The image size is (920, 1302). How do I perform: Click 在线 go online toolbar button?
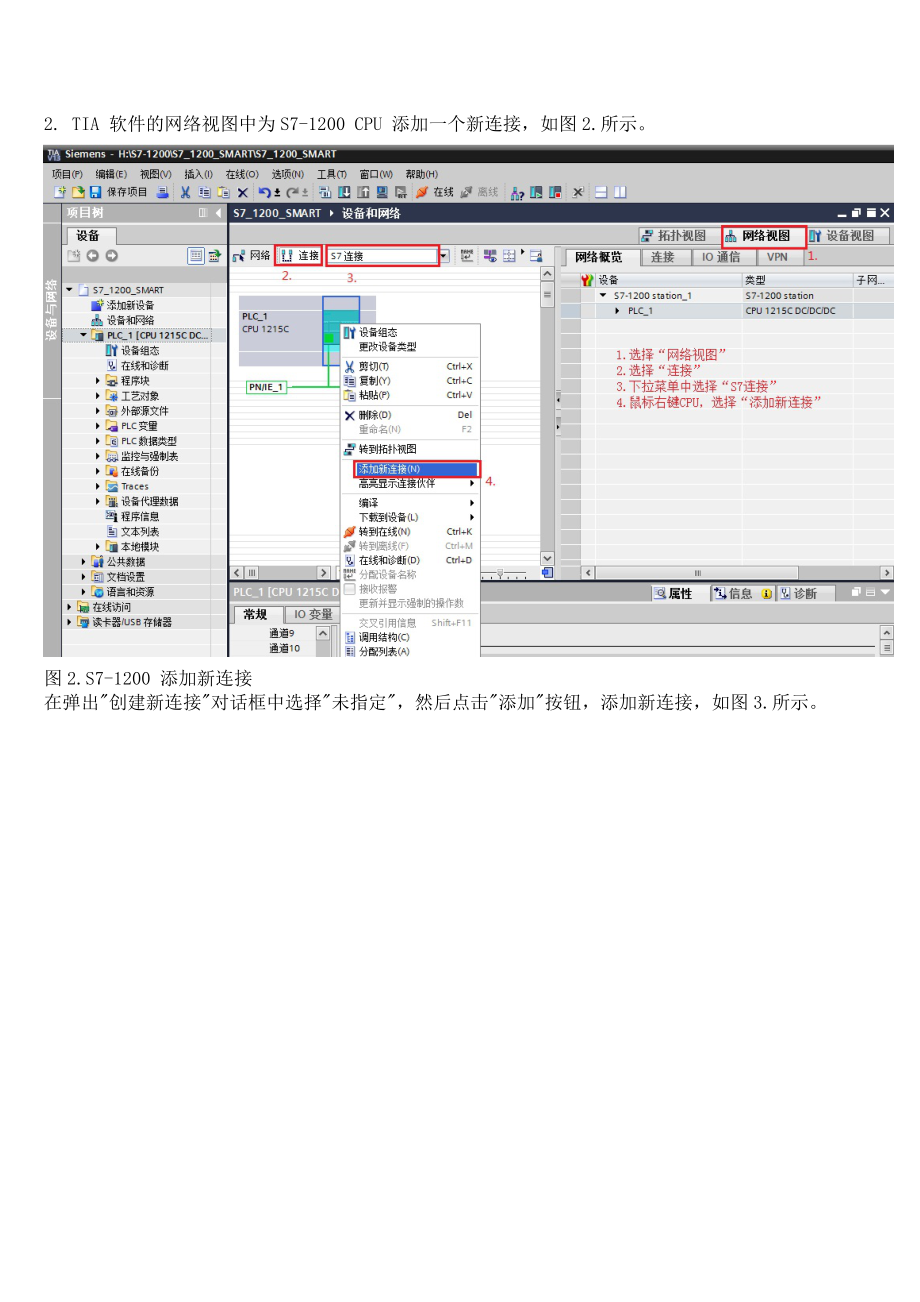click(x=433, y=192)
